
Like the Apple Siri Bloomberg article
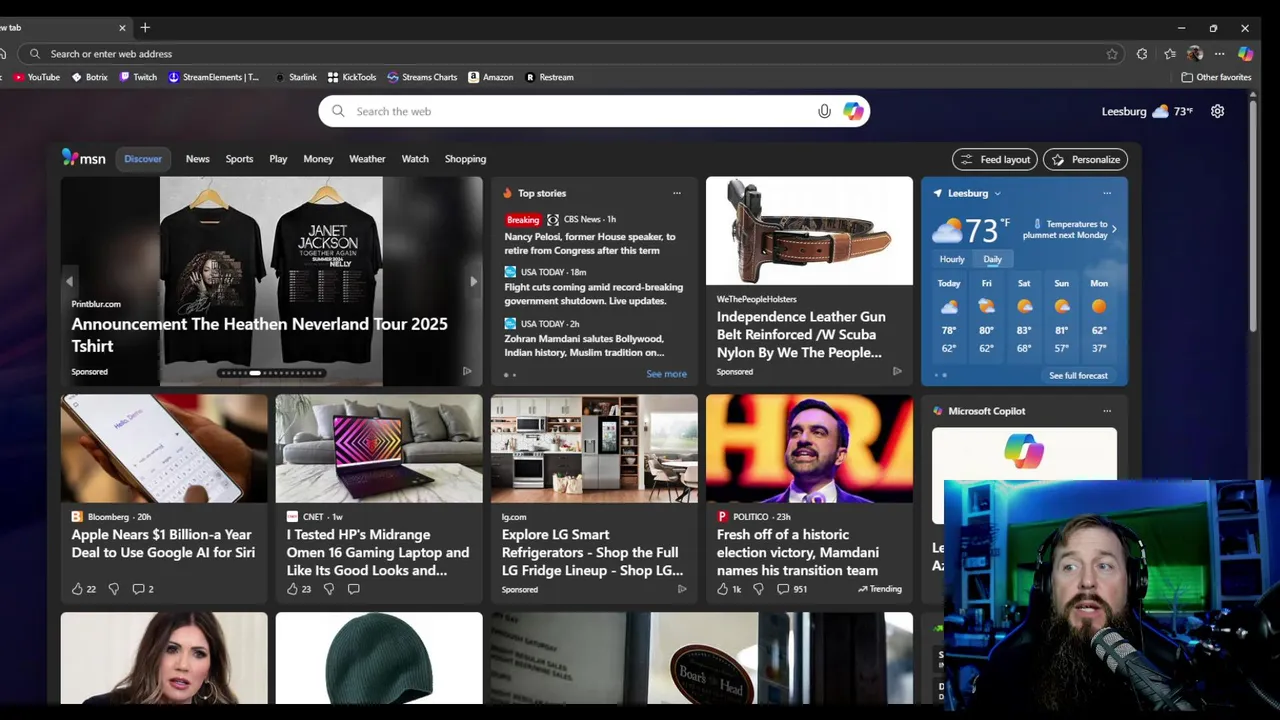coord(78,589)
